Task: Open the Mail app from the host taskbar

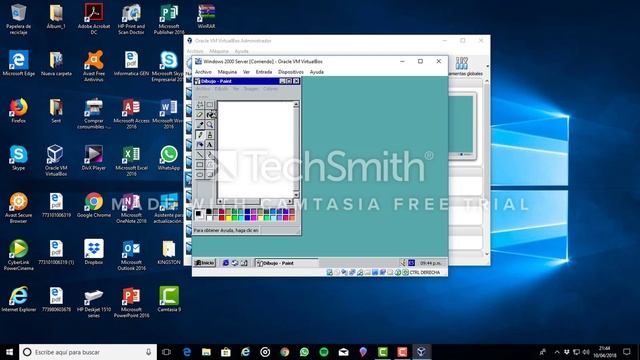Action: pos(343,351)
